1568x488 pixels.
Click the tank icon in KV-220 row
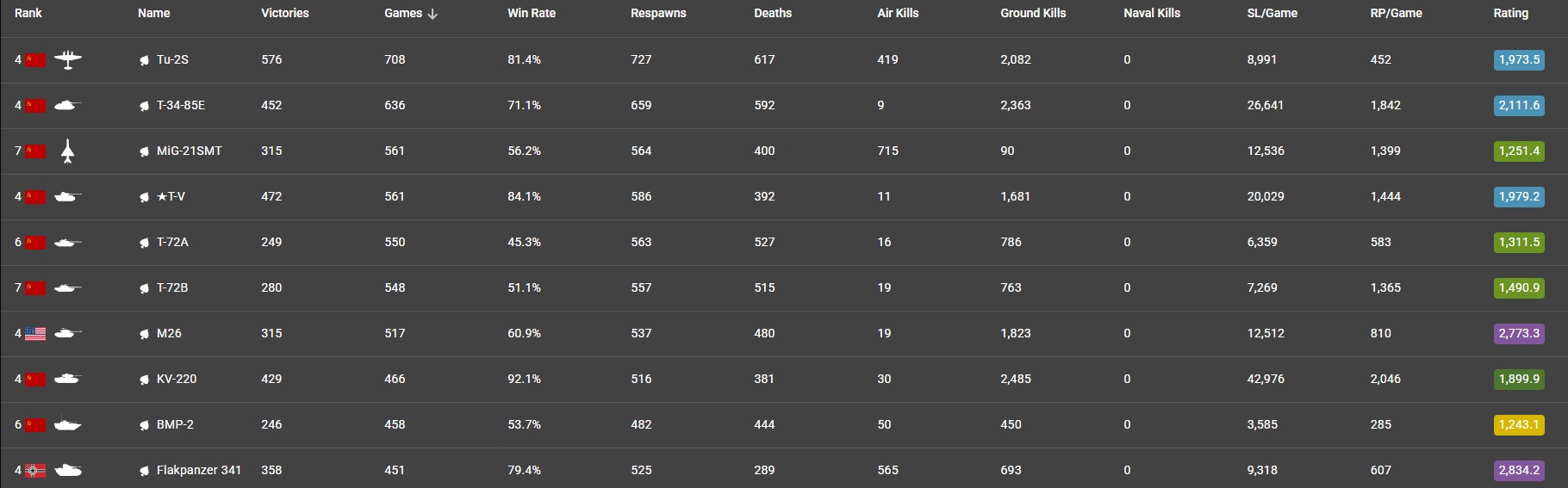click(67, 379)
